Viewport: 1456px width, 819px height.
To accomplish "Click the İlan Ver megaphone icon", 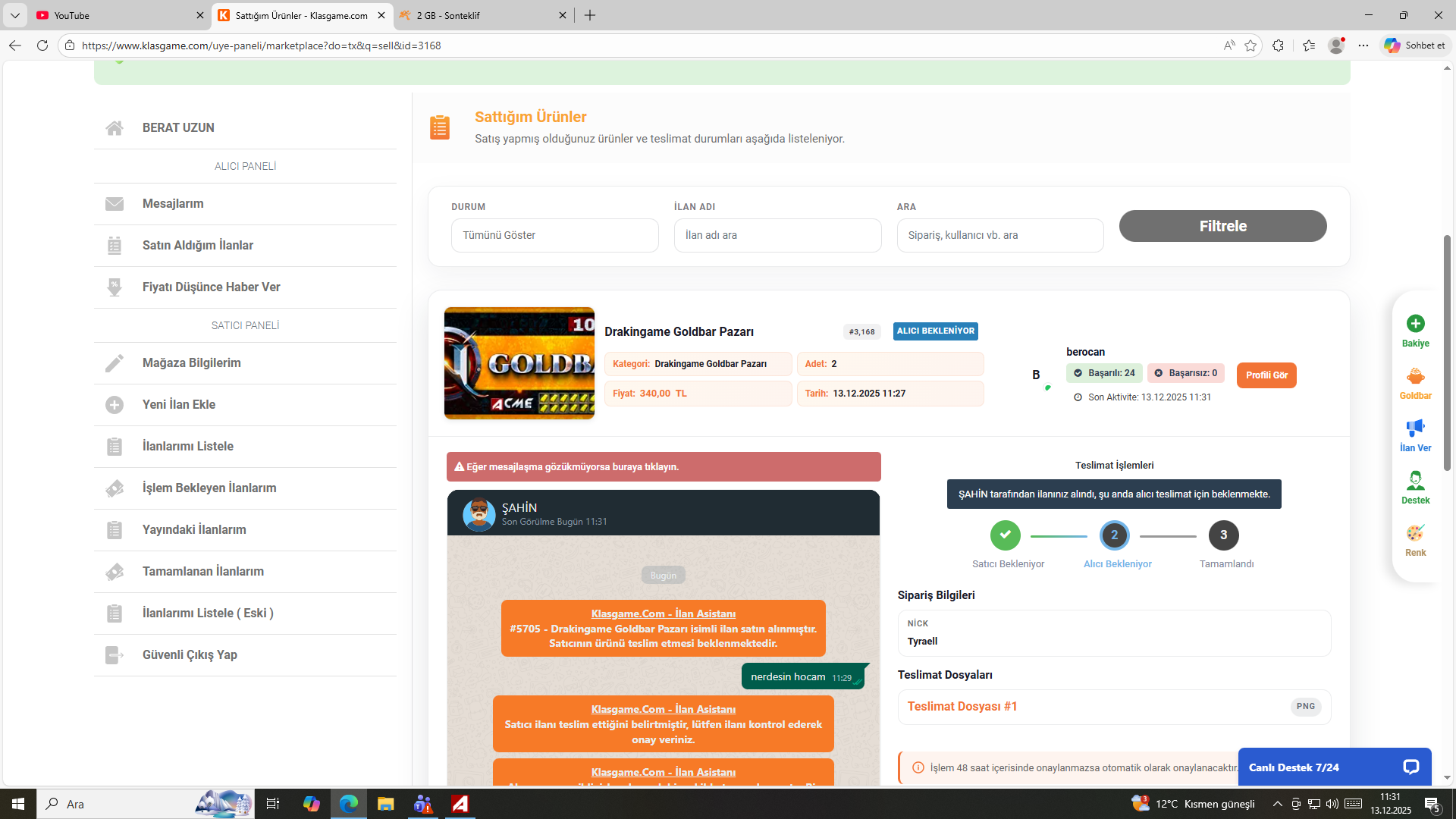I will (1415, 428).
